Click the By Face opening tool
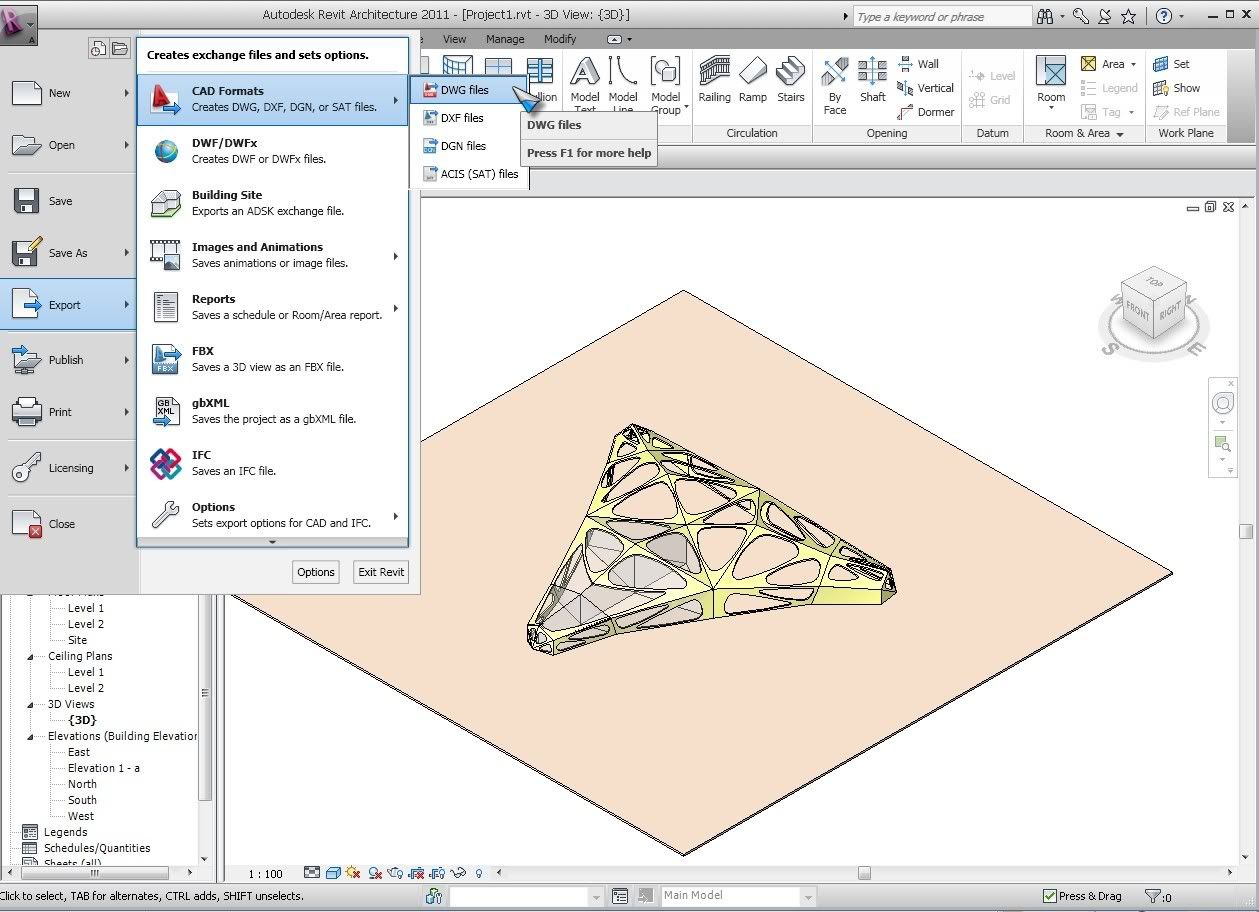The image size is (1259, 912). pyautogui.click(x=835, y=86)
